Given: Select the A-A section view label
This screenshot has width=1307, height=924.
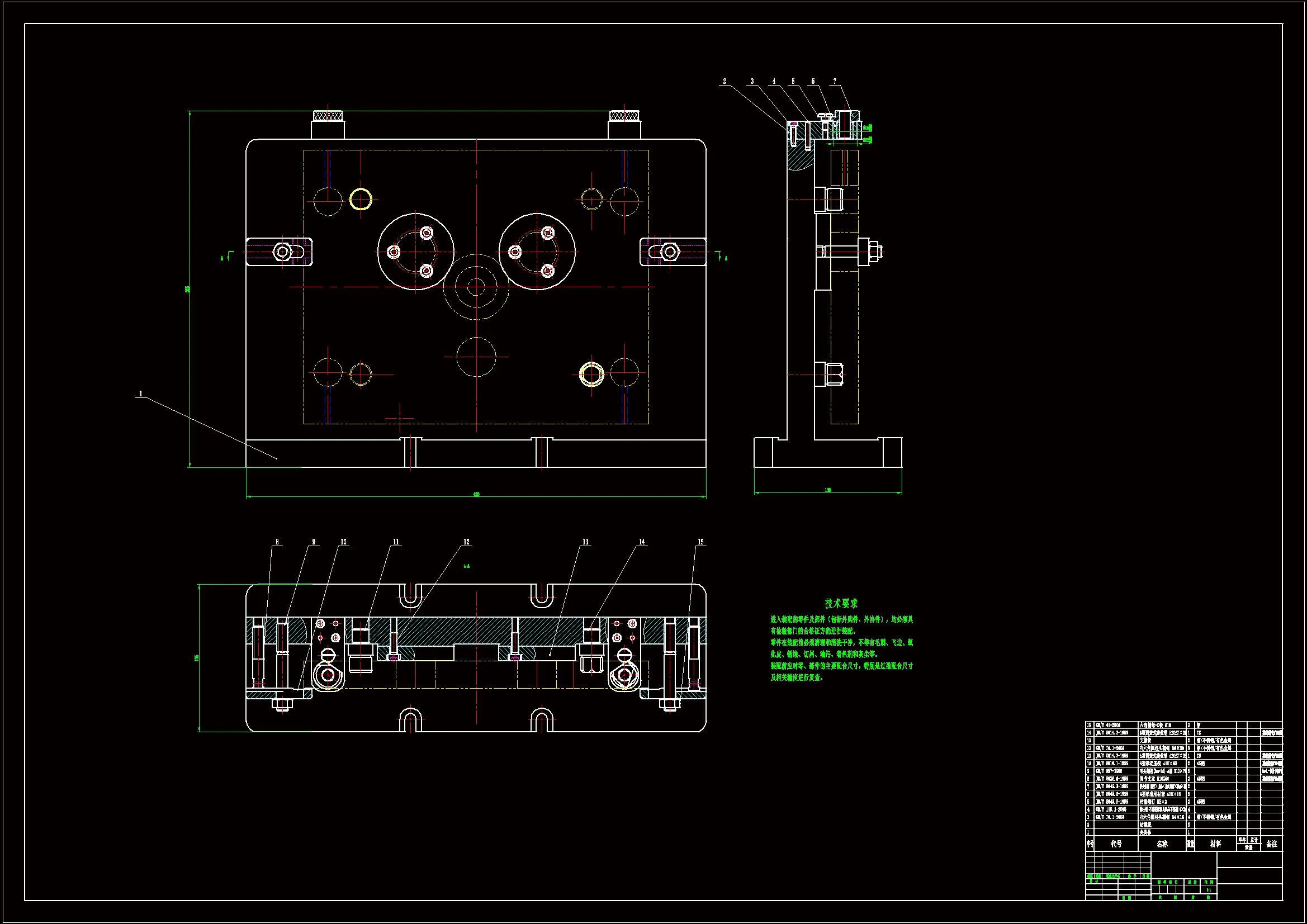Looking at the screenshot, I should click(x=467, y=566).
